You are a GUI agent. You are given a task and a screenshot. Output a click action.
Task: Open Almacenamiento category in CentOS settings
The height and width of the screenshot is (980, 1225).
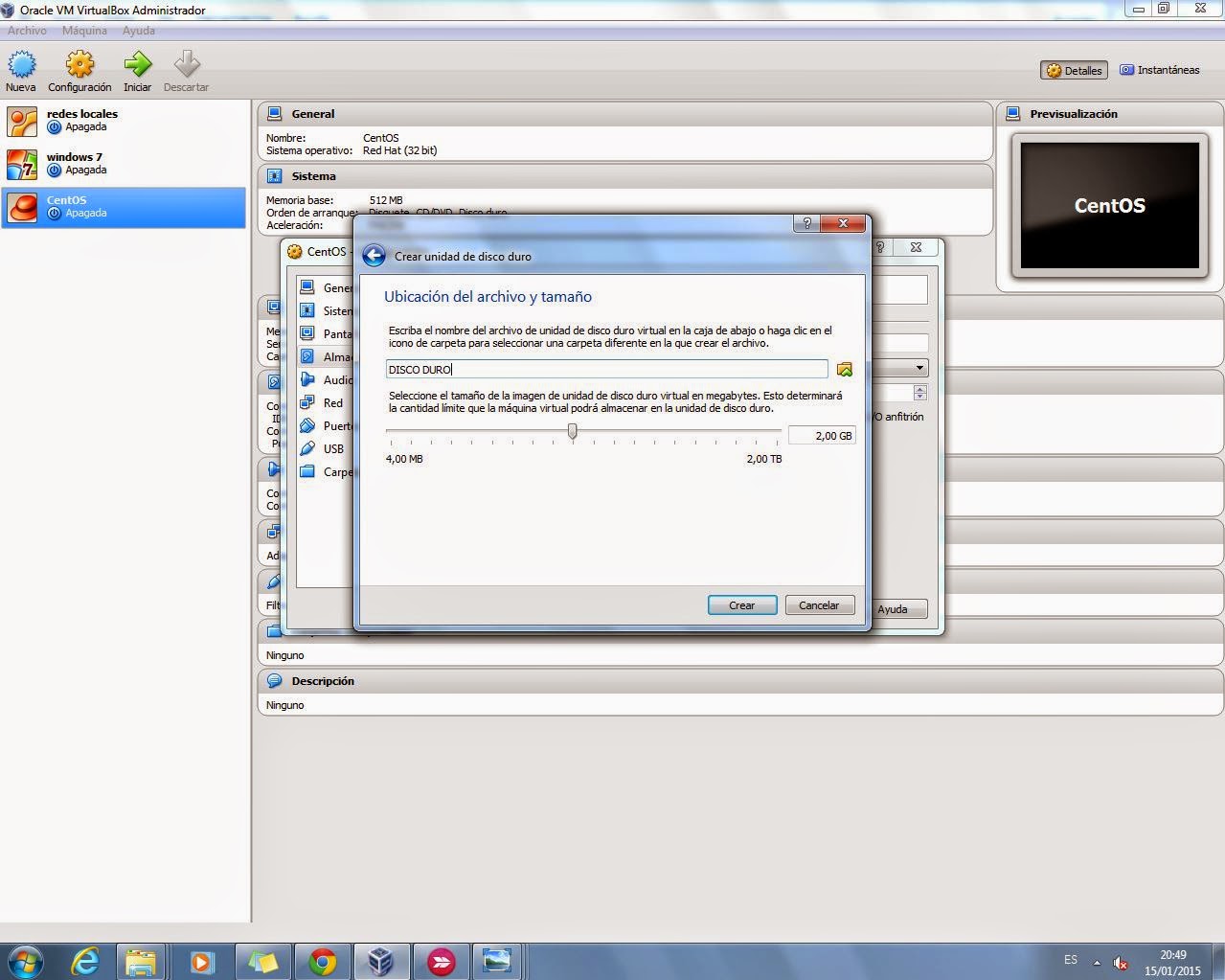coord(326,356)
